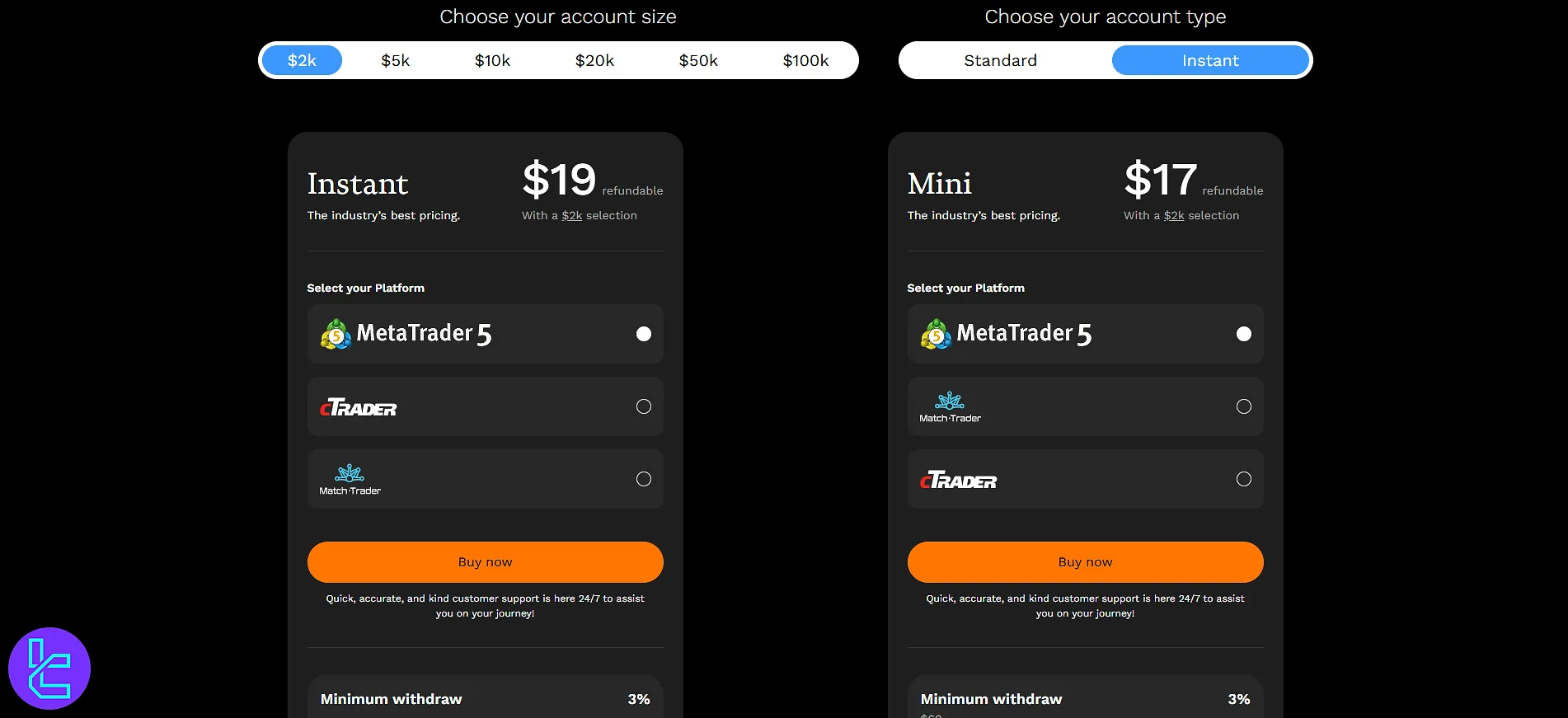Click the purple site logo in the corner

click(x=49, y=668)
